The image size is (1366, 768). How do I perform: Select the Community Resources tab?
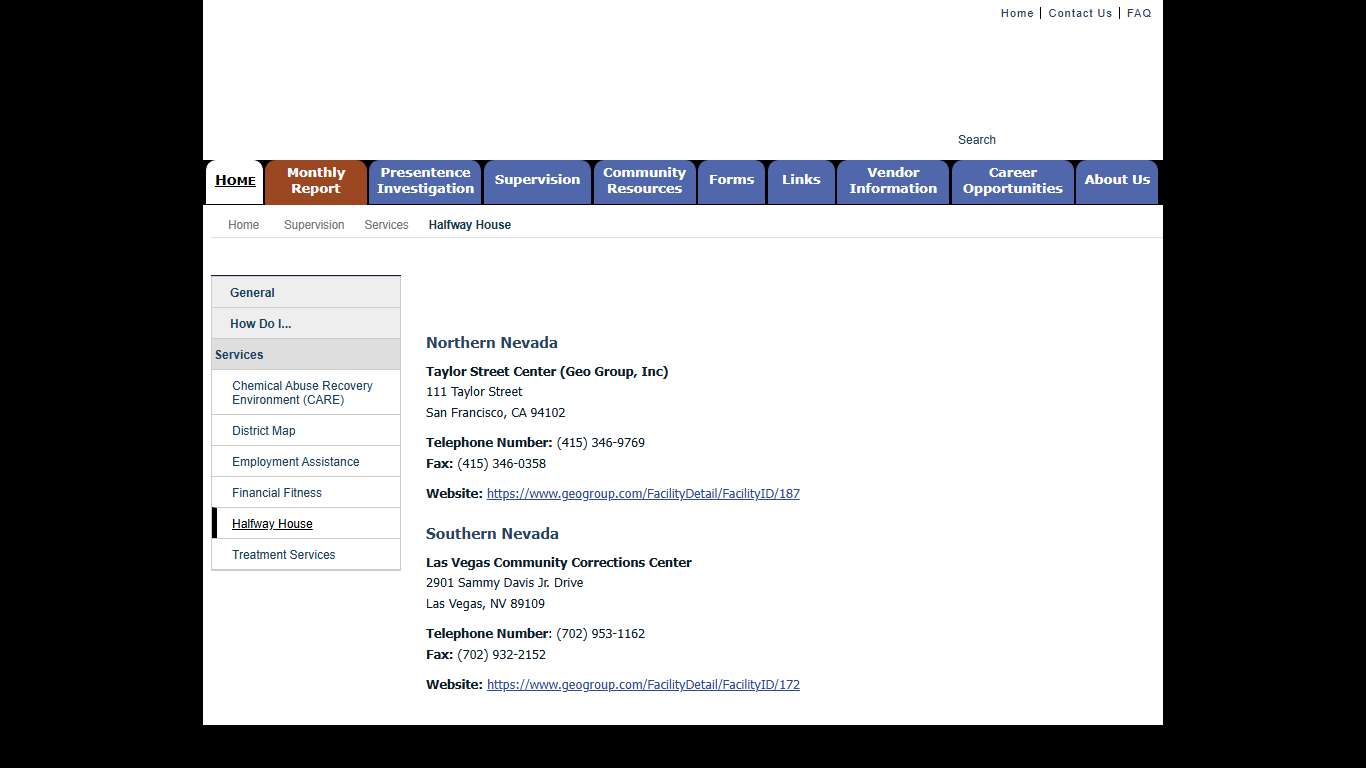tap(644, 181)
